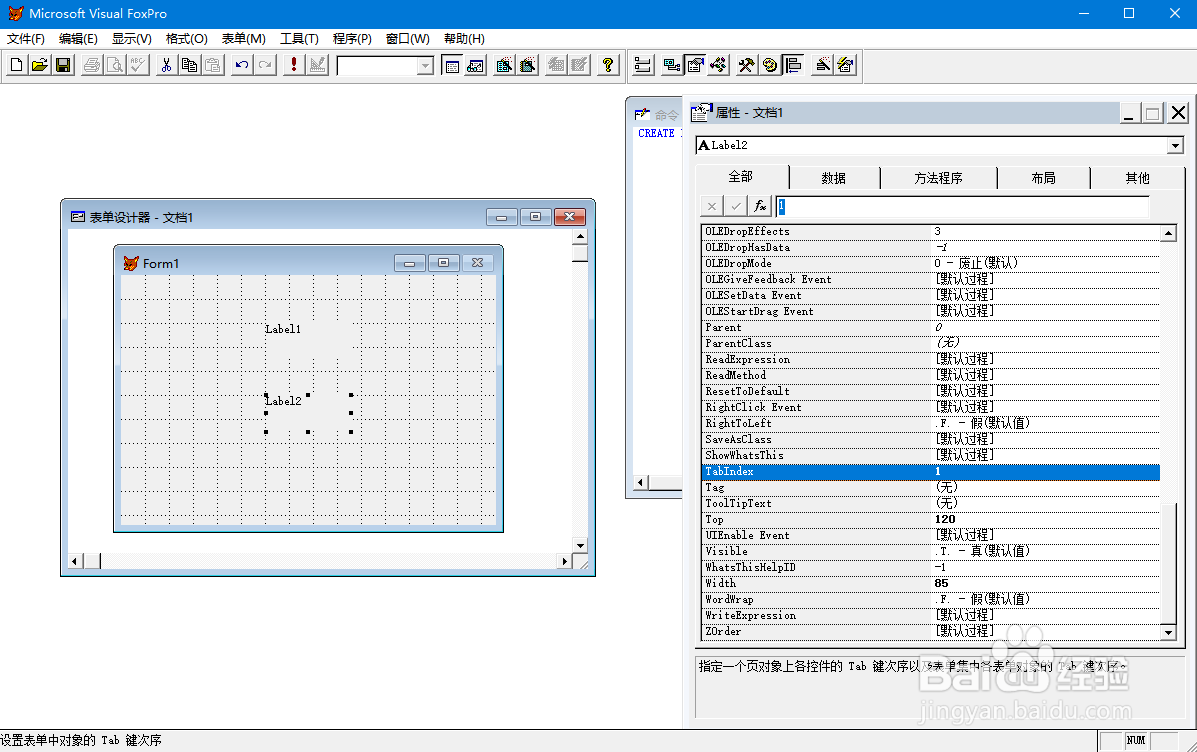Click Form Designer horizontal scroll-right arrow
This screenshot has width=1197, height=752.
(x=564, y=561)
